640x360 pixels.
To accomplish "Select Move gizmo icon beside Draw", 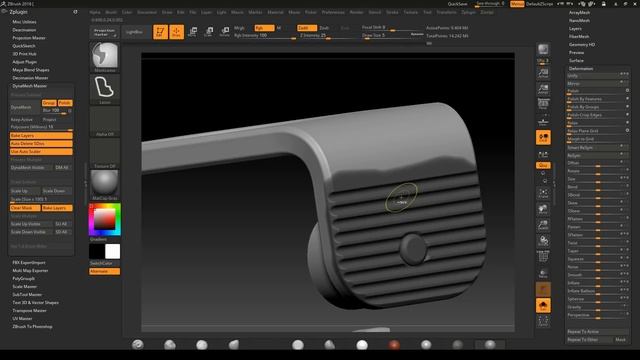I will pyautogui.click(x=192, y=32).
